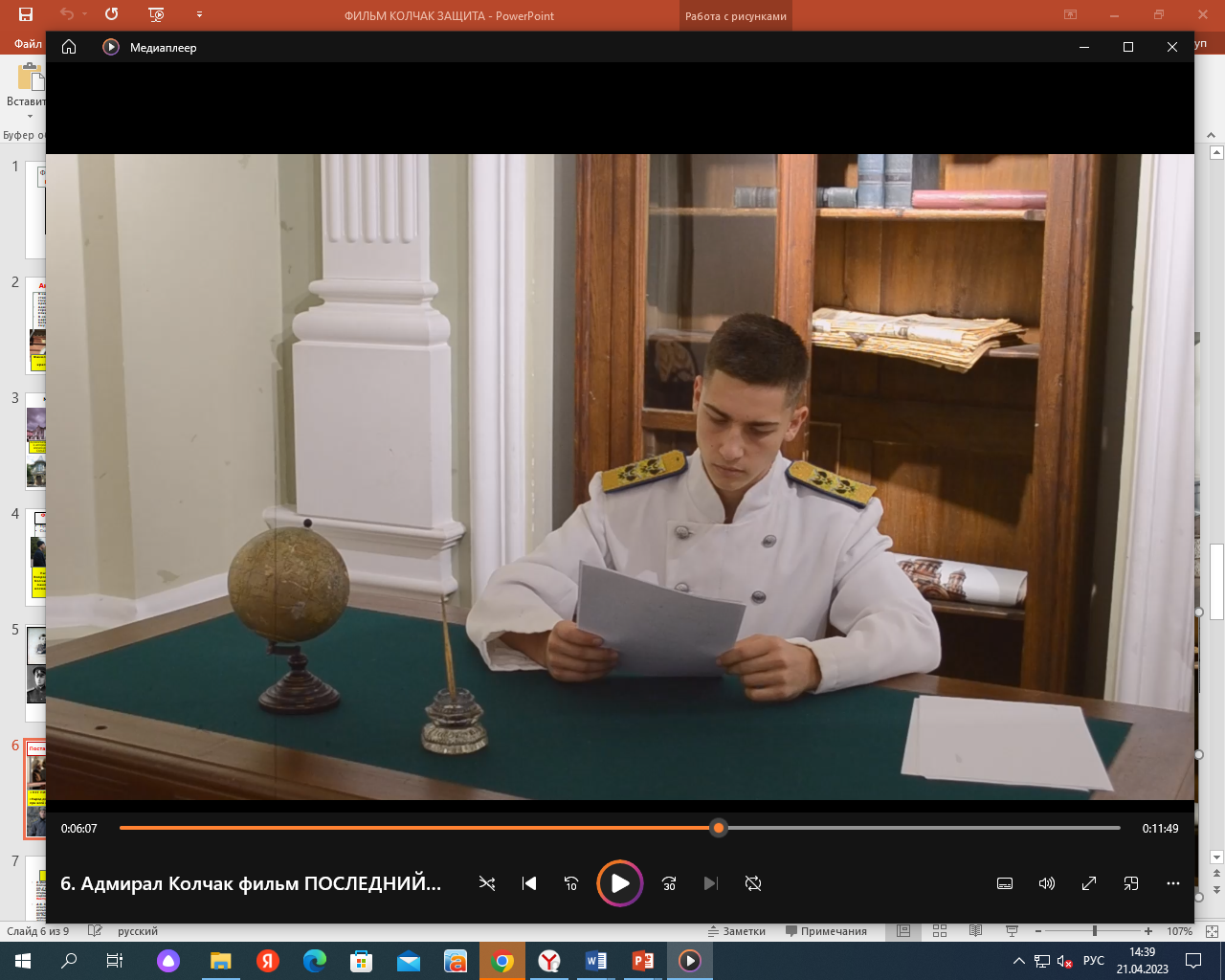Click the video seek bar position handle

[719, 828]
